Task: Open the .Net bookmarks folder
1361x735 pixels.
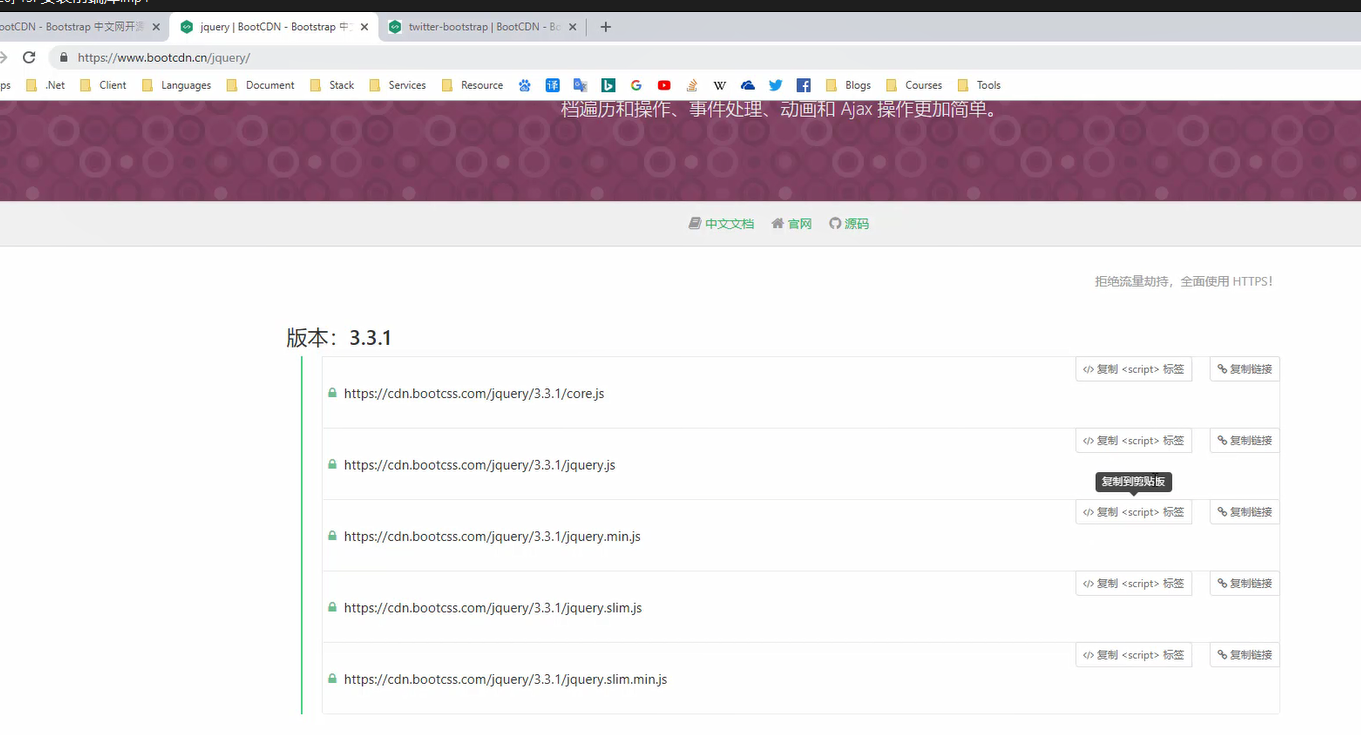Action: pos(46,85)
